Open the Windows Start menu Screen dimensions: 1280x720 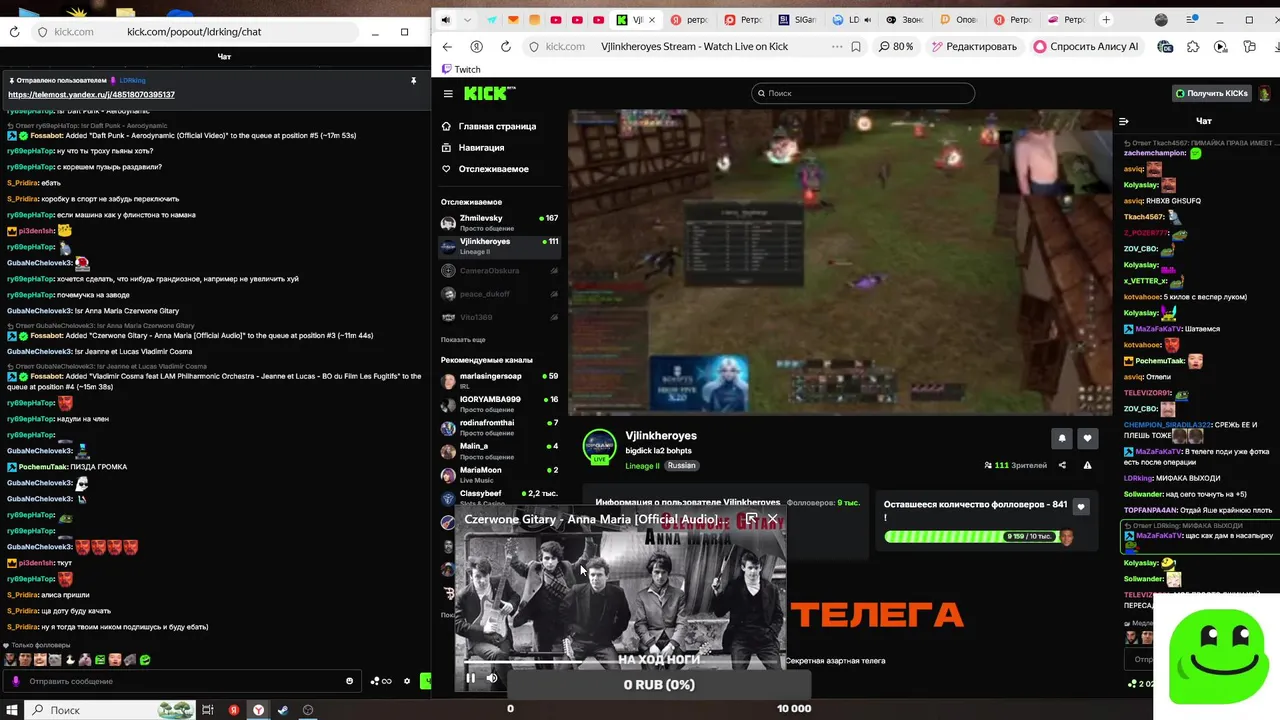click(x=12, y=710)
